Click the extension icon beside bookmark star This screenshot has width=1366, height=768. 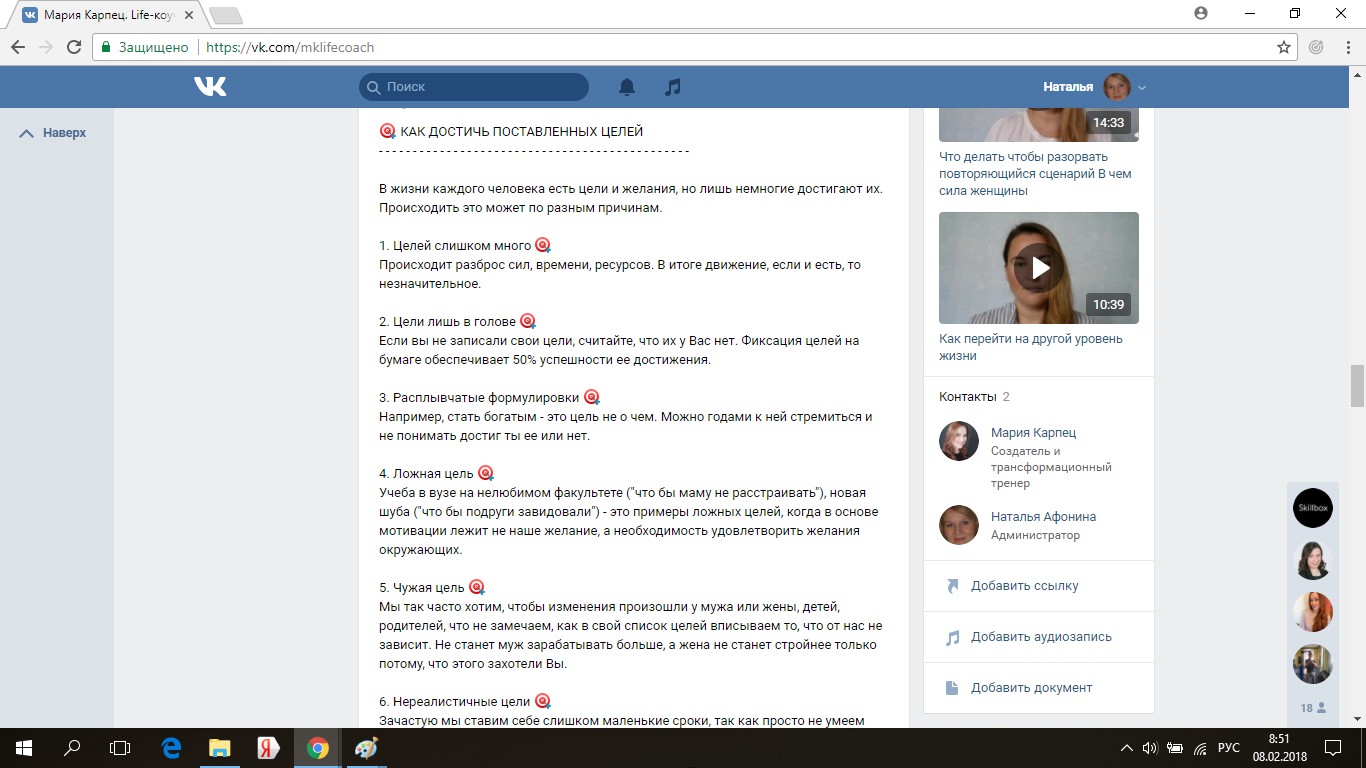pos(1316,47)
